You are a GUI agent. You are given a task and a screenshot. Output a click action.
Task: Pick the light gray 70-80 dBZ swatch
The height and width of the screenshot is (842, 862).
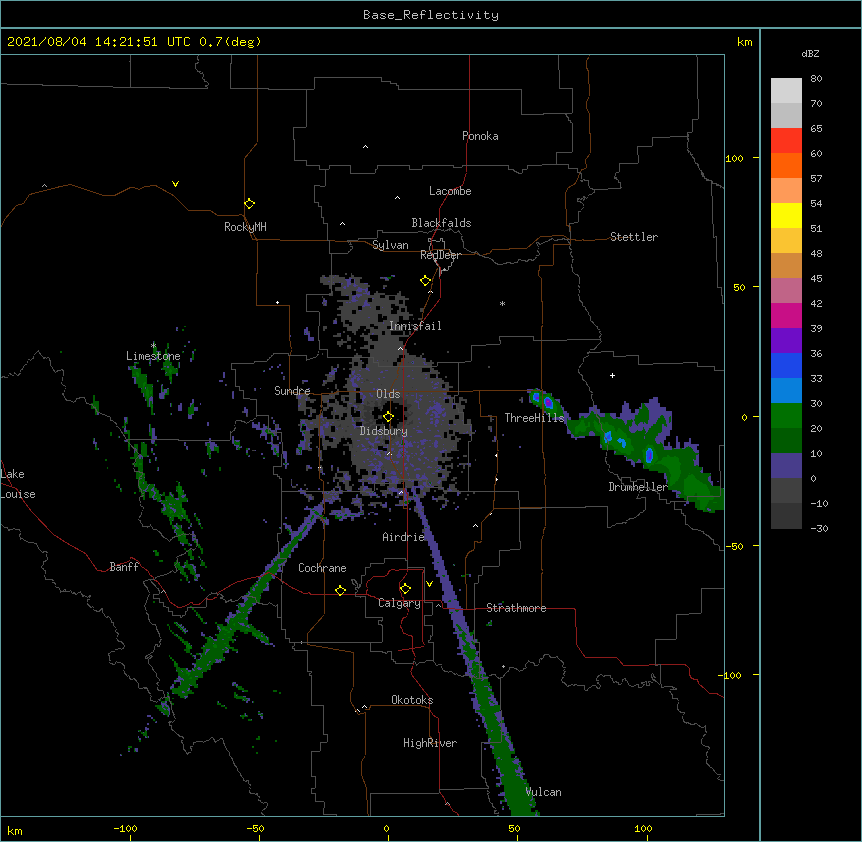tap(786, 91)
